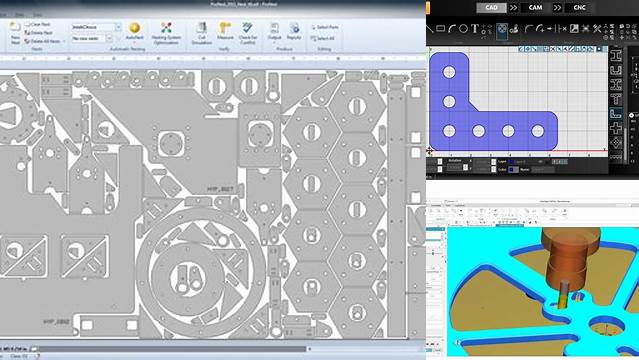Run Check for Conflict tool
Image resolution: width=639 pixels, height=360 pixels.
tap(247, 33)
